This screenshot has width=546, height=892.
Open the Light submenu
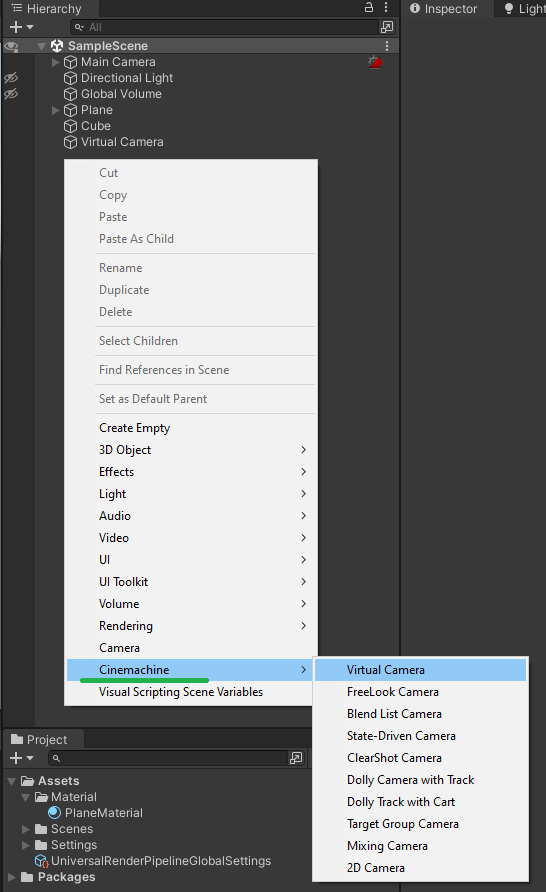click(191, 494)
